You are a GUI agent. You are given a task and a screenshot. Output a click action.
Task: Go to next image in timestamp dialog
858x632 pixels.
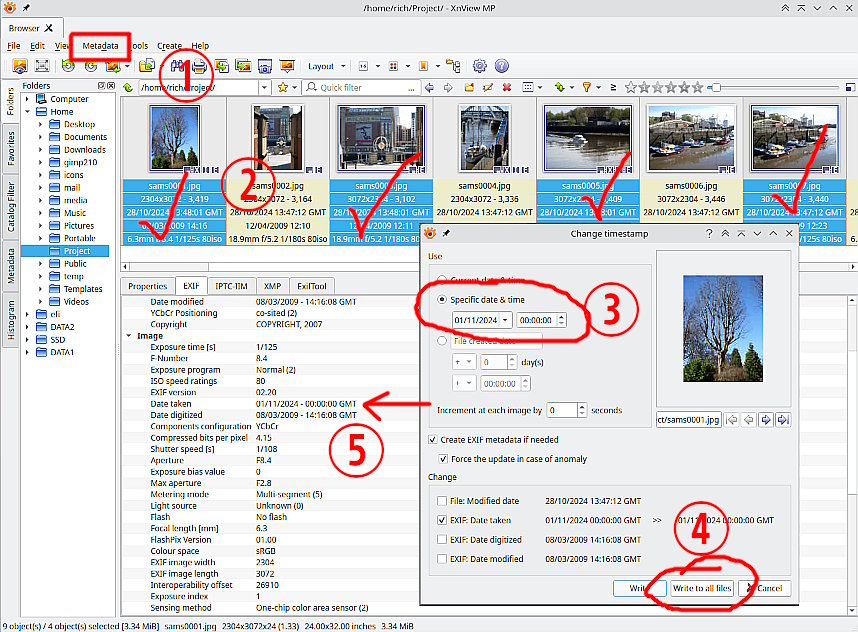(x=765, y=419)
